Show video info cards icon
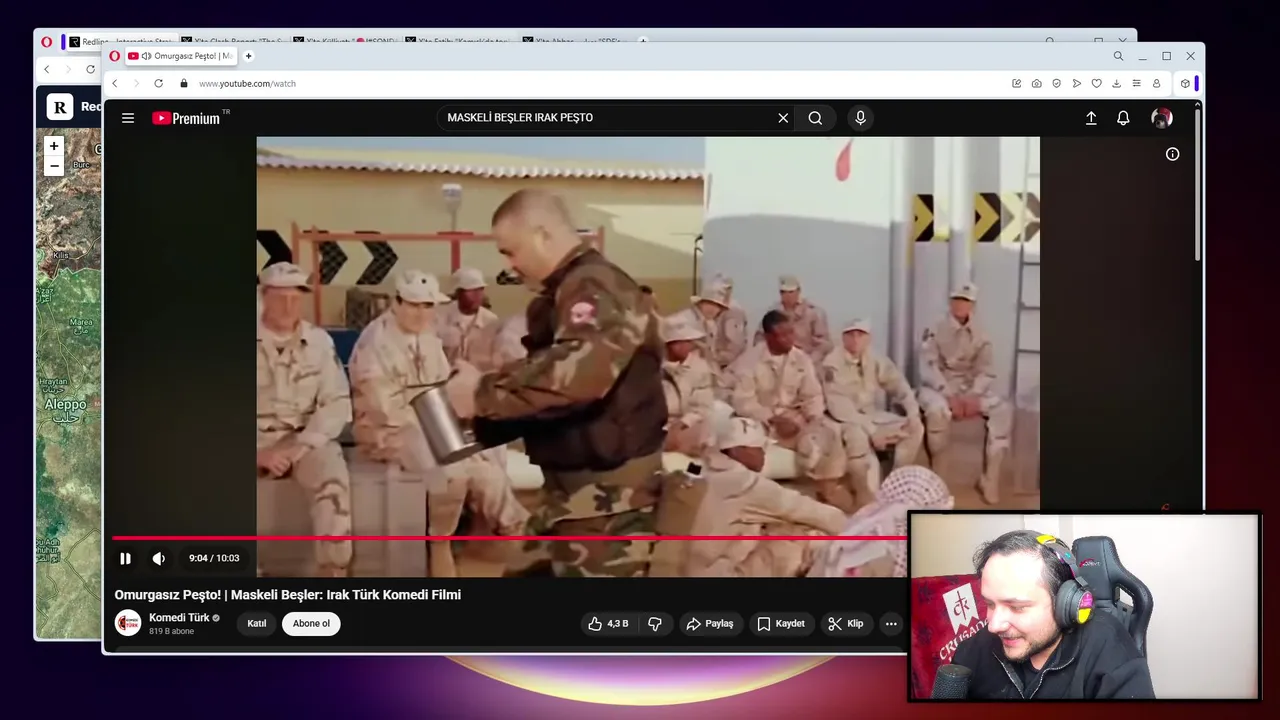This screenshot has width=1280, height=720. pos(1172,154)
